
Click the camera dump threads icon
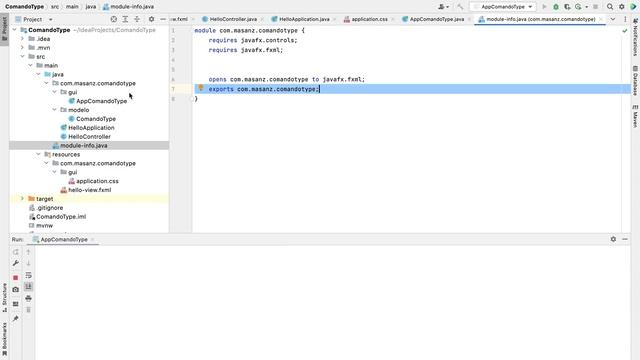click(x=16, y=289)
